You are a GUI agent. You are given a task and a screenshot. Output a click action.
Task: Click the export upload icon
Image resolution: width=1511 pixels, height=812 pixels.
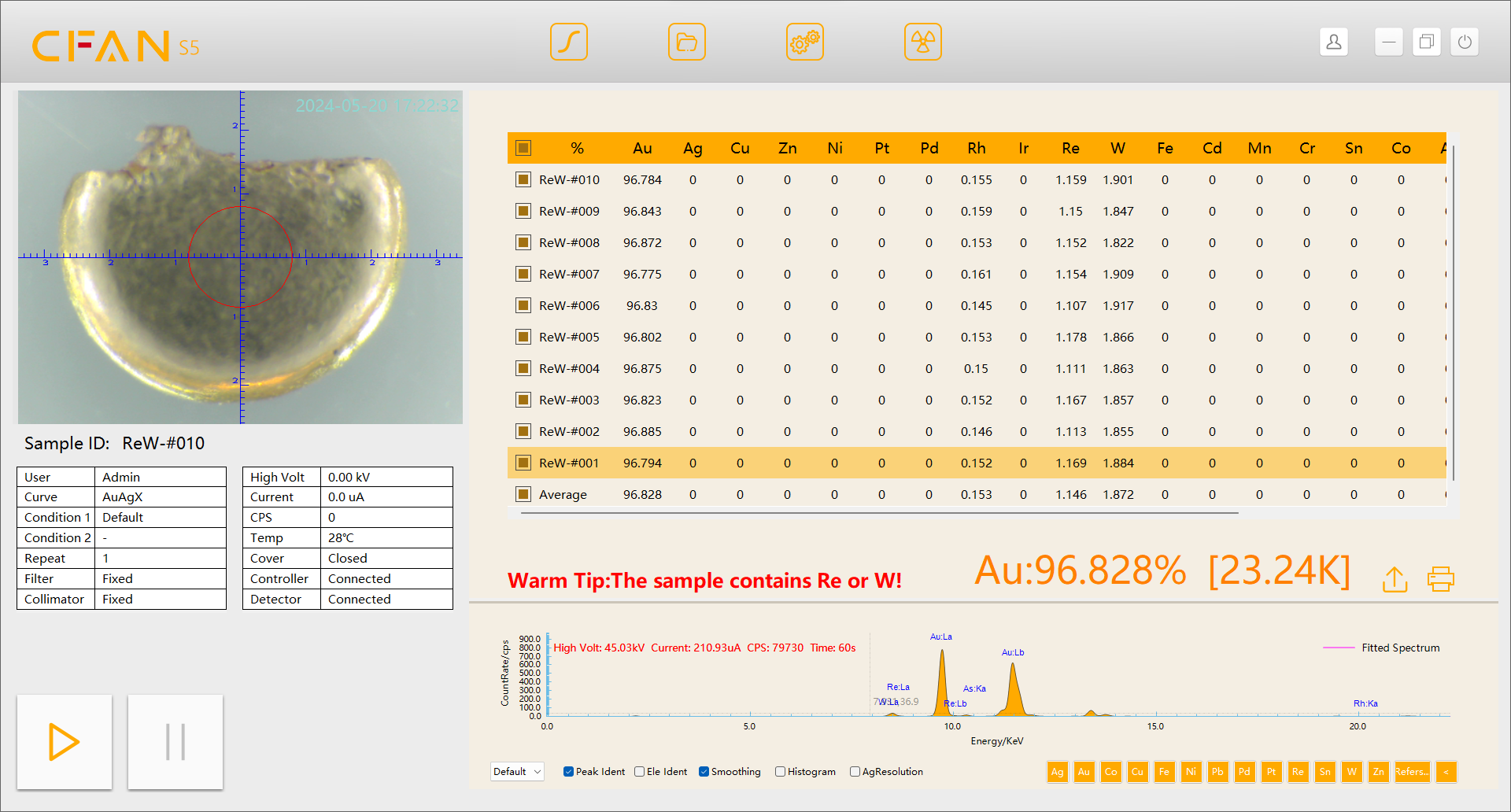coord(1395,579)
